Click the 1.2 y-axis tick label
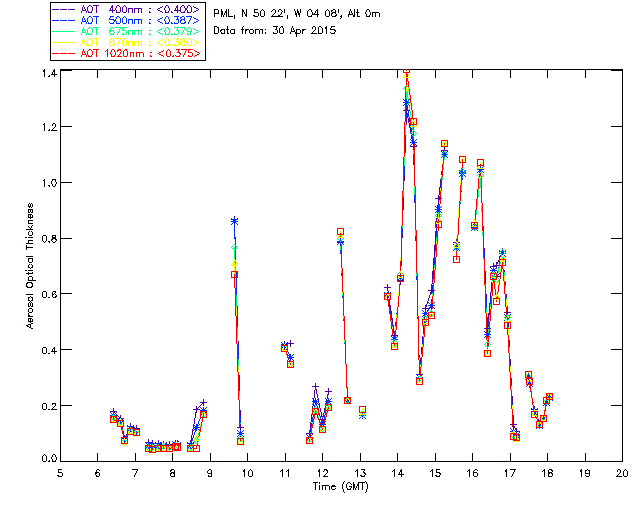 coord(49,127)
